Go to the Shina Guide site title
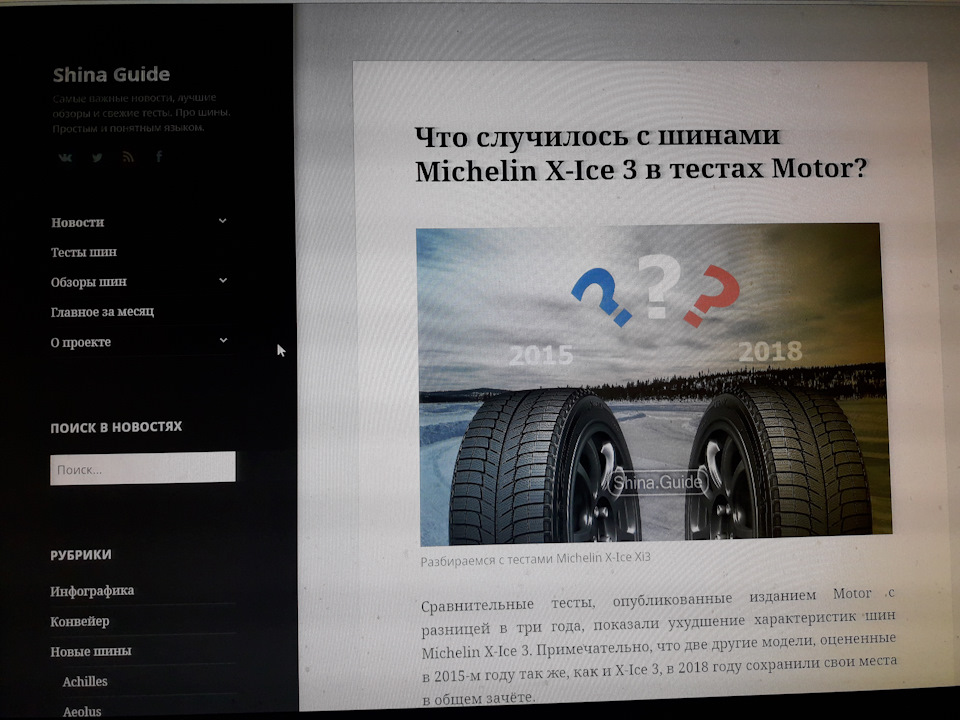 (x=111, y=75)
